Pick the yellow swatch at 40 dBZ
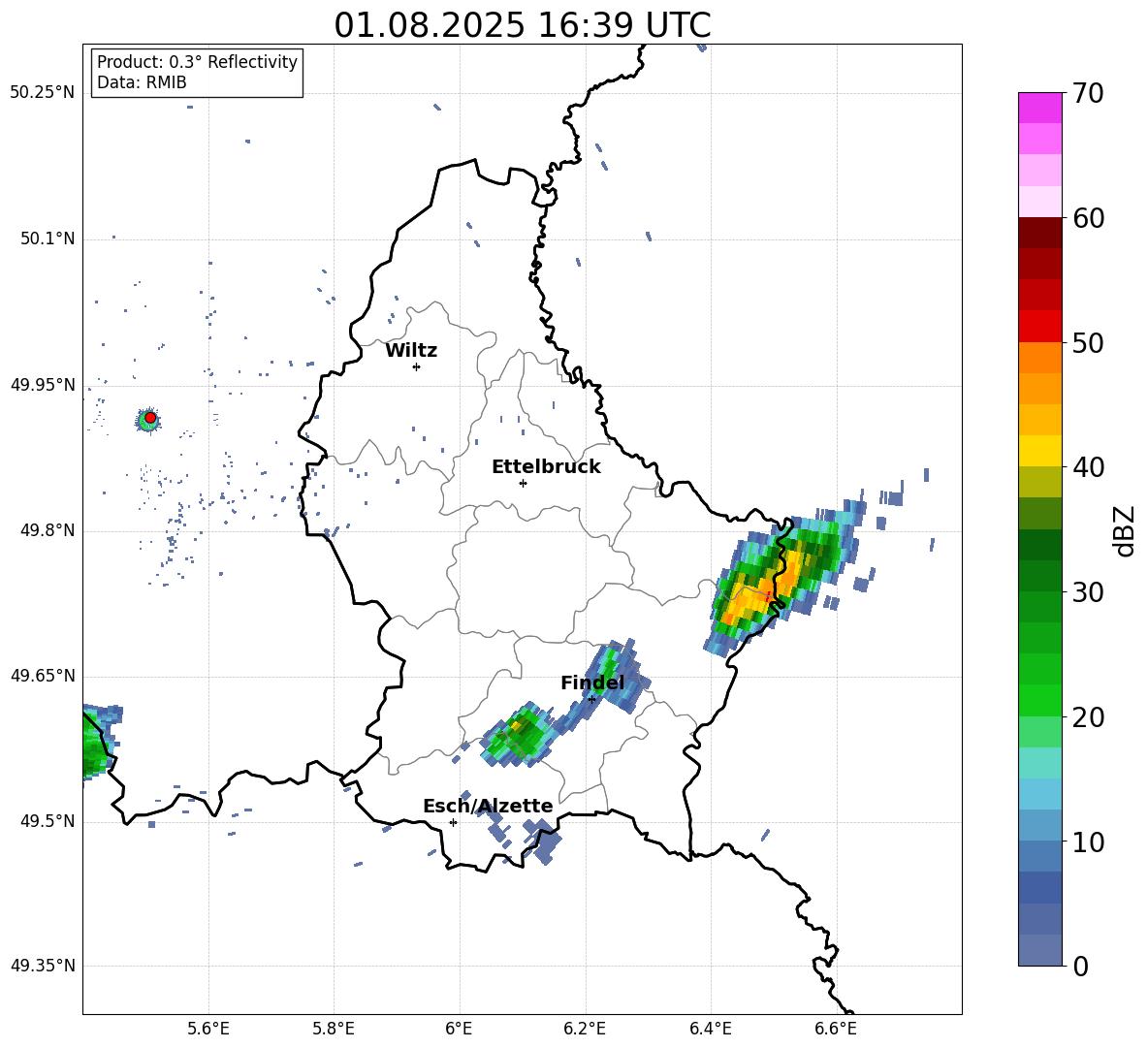 click(1040, 451)
